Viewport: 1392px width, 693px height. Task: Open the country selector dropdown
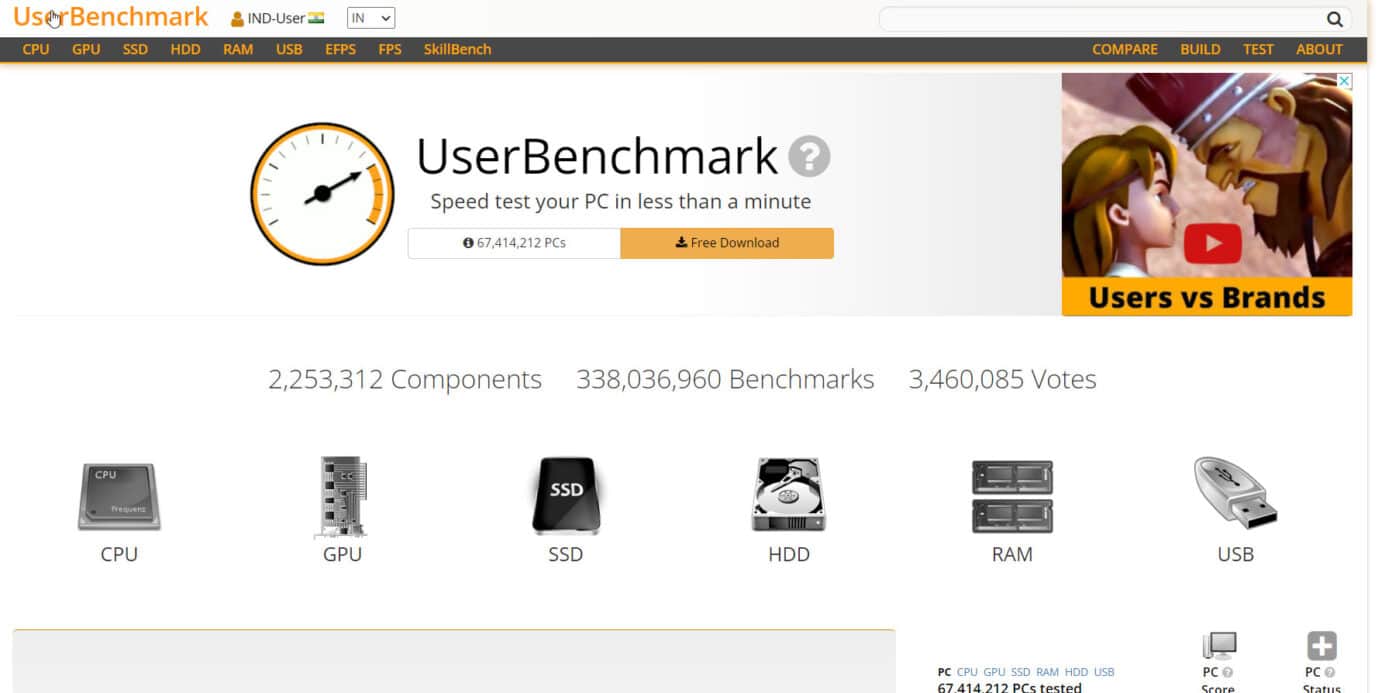click(370, 17)
